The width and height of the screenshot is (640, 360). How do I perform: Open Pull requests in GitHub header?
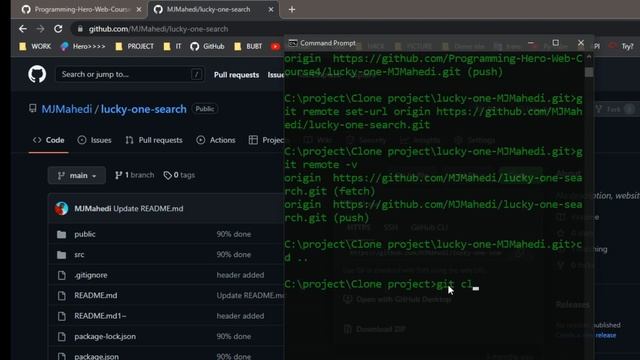(x=236, y=75)
